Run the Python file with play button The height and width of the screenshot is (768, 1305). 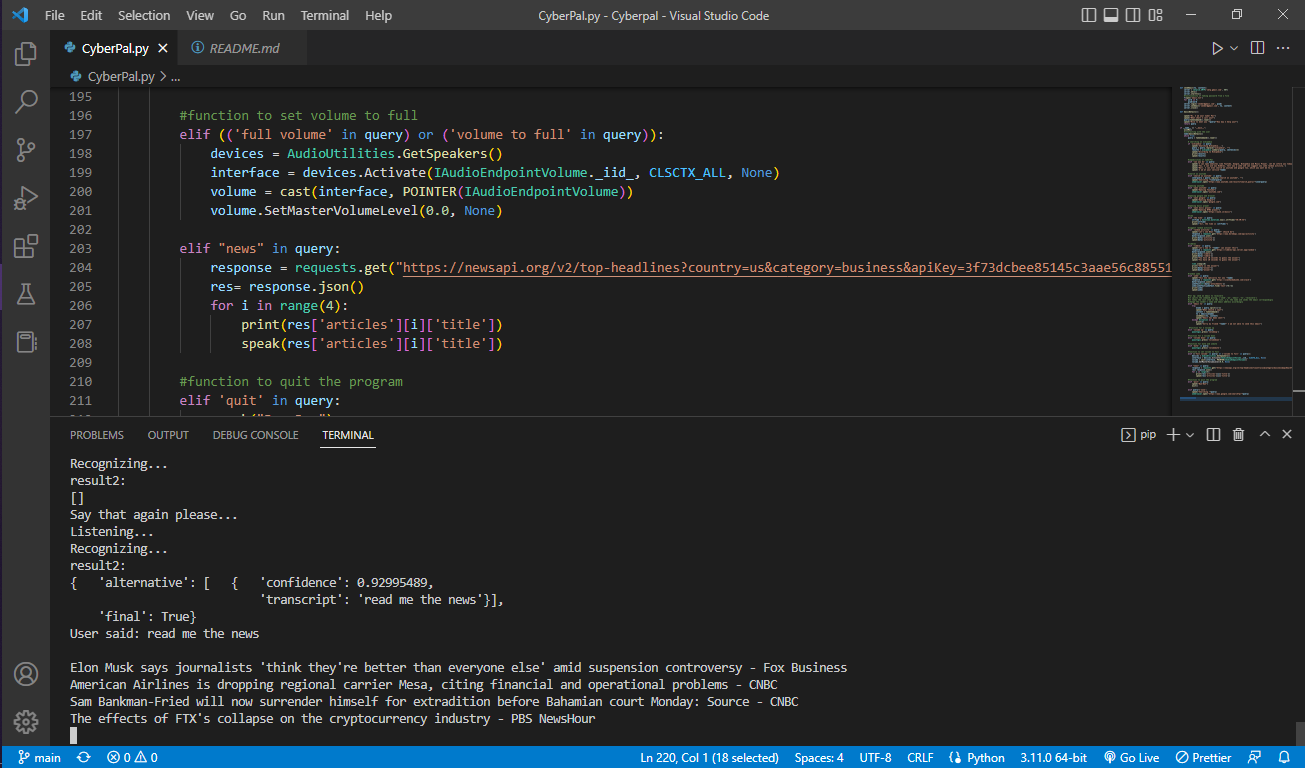pyautogui.click(x=1217, y=48)
